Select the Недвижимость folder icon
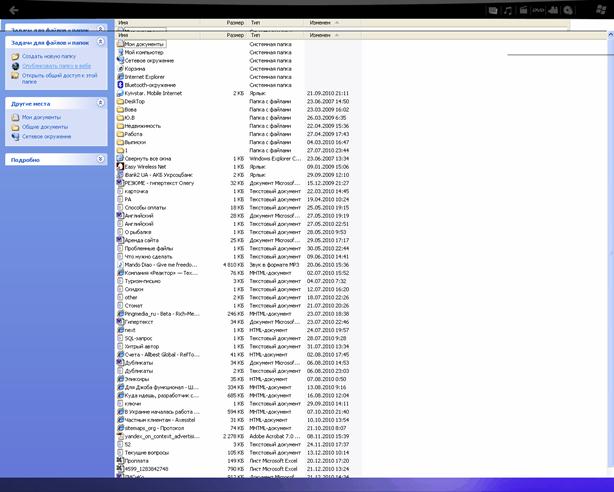The image size is (614, 492). coord(120,126)
